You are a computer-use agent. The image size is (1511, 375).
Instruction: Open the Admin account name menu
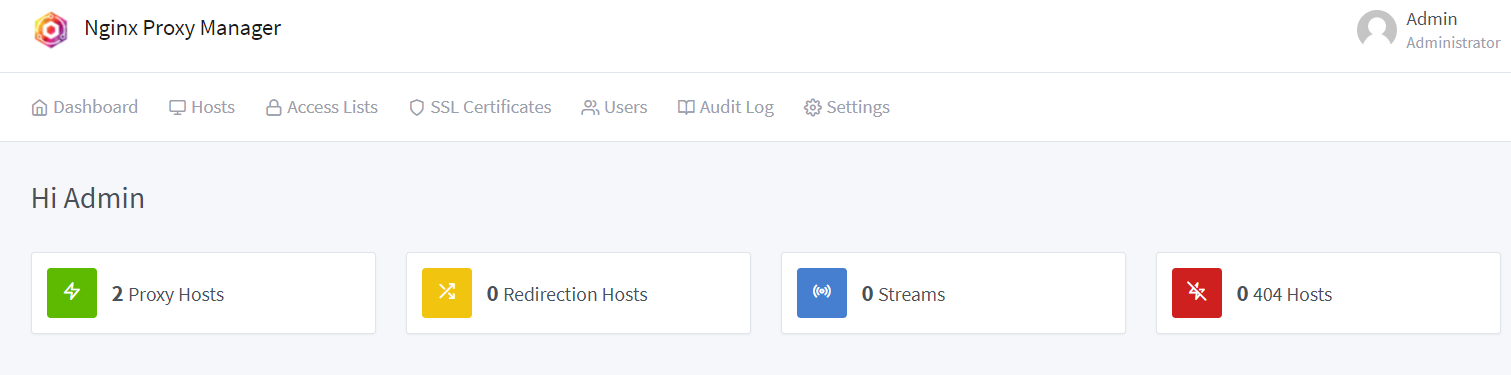point(1431,19)
